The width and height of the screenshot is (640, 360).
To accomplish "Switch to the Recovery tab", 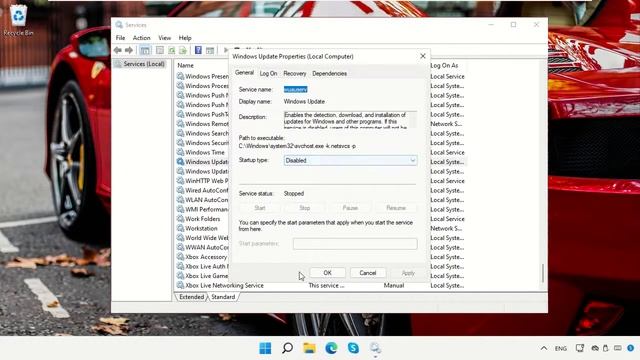I will point(295,73).
